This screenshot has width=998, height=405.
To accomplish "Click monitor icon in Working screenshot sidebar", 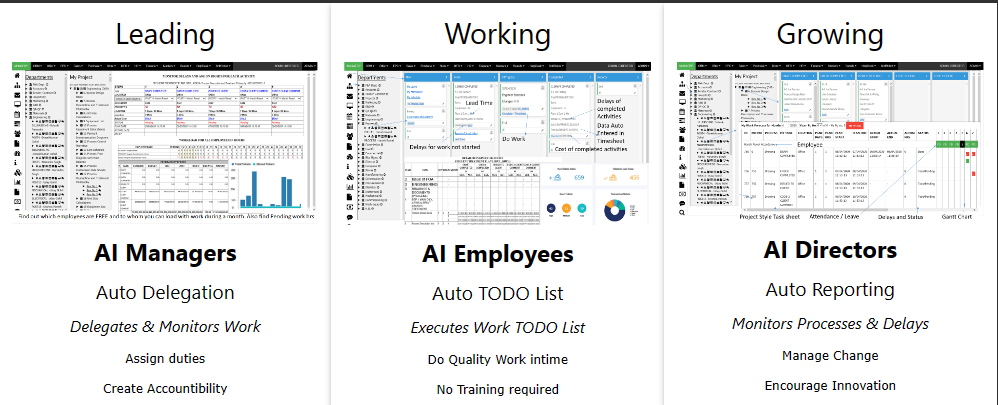I will pos(349,106).
